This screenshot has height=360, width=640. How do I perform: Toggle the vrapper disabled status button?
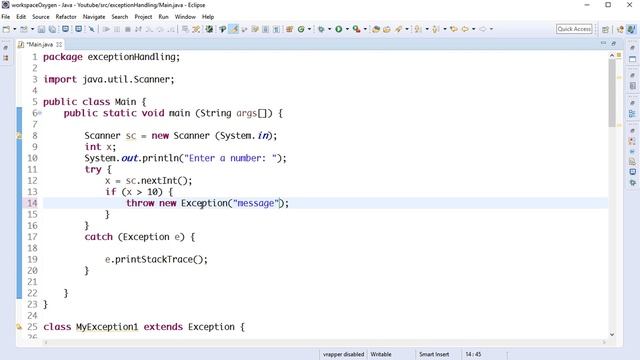click(x=343, y=354)
